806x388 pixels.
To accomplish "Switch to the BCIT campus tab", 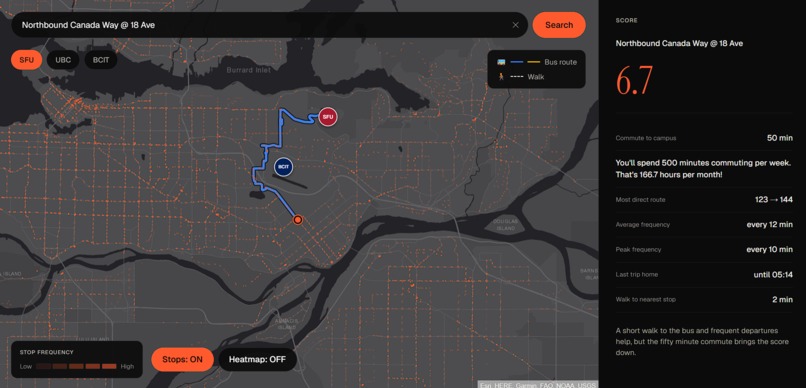I will (x=101, y=60).
